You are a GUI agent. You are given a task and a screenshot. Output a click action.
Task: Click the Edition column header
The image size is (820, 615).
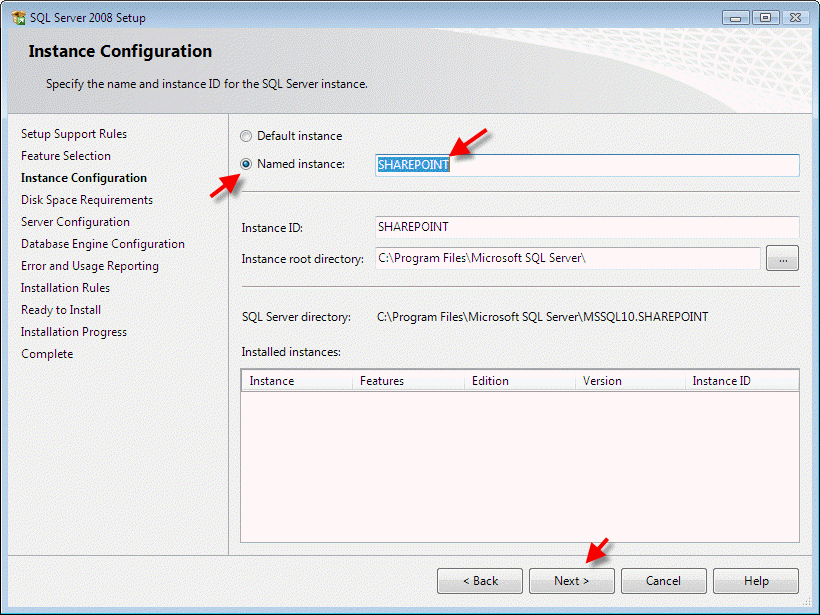[x=520, y=381]
